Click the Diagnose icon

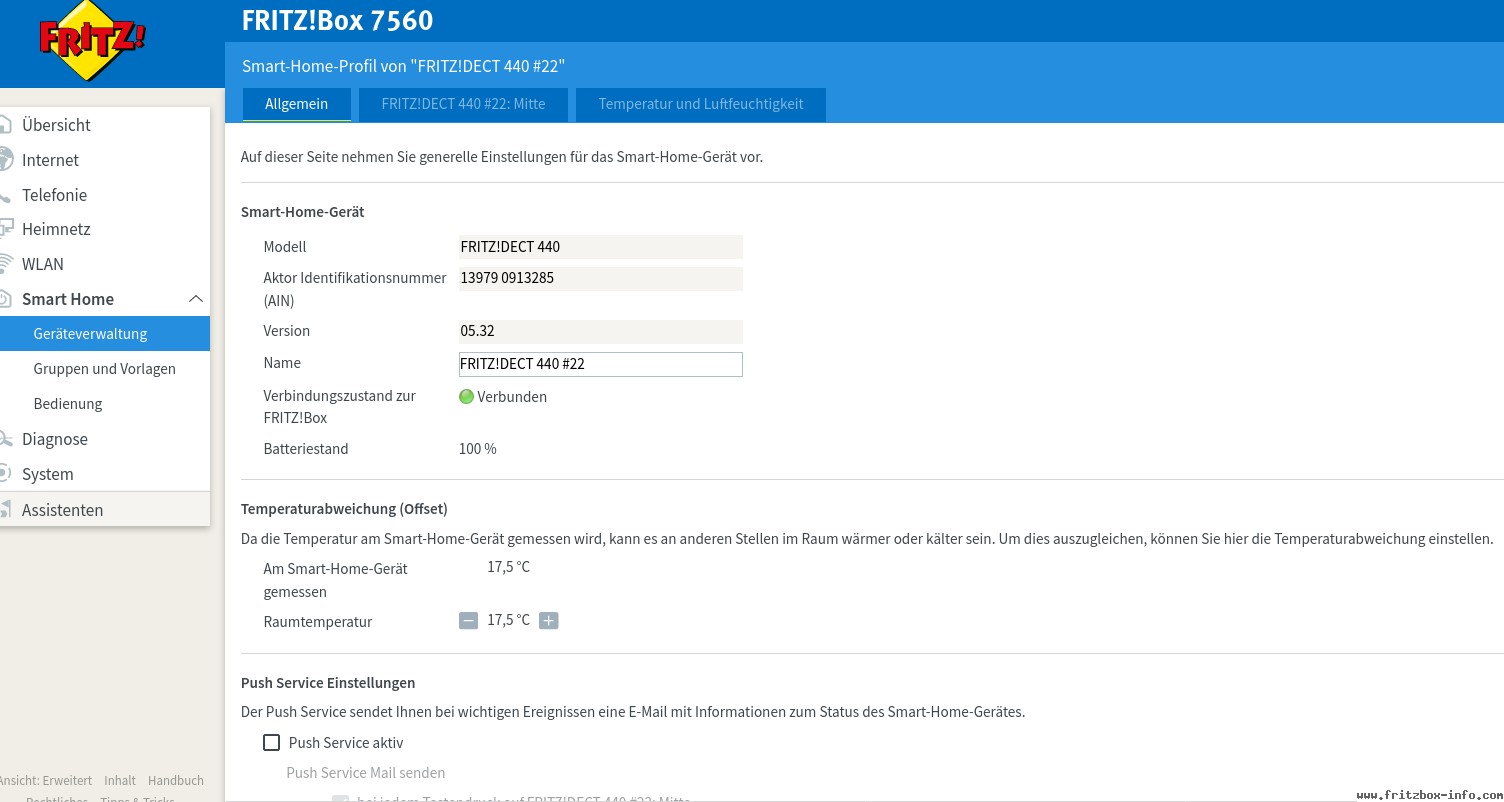click(x=5, y=439)
